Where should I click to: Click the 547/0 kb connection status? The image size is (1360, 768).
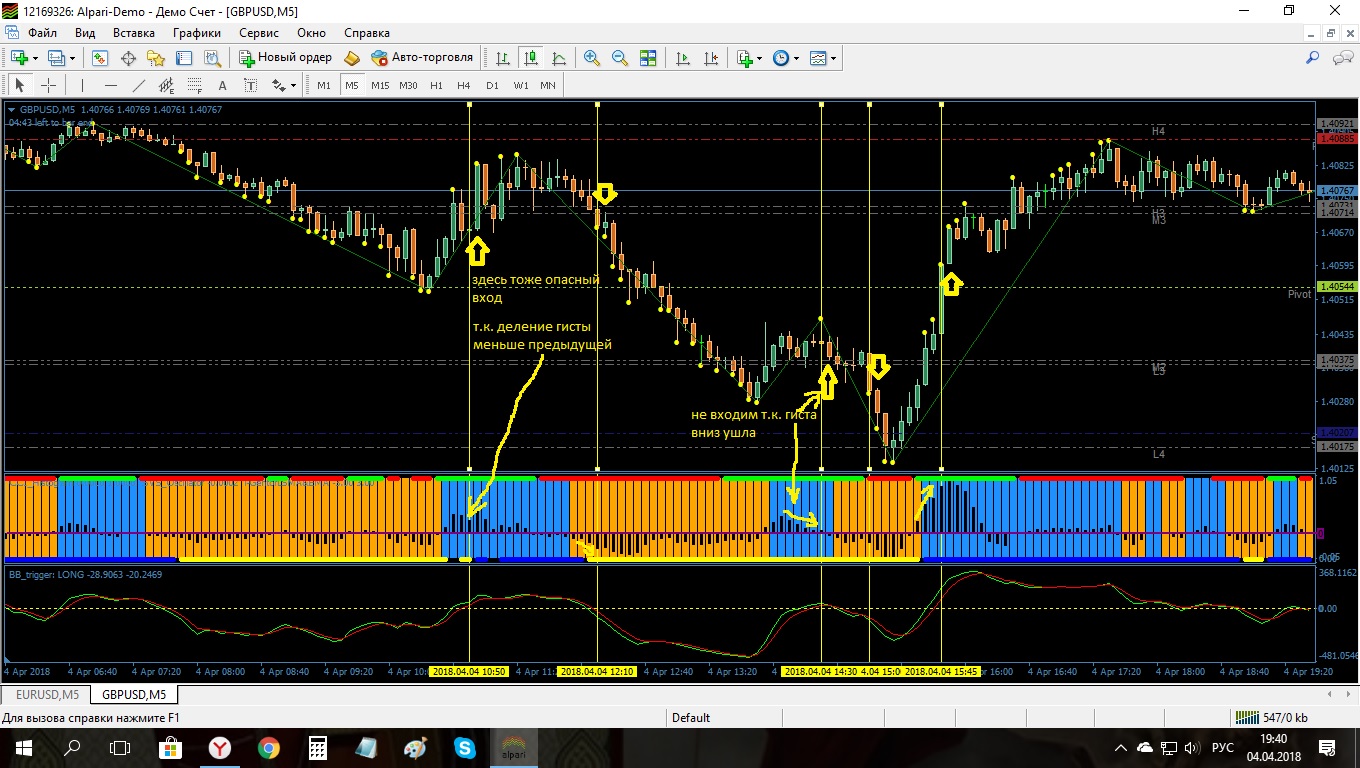pos(1273,717)
